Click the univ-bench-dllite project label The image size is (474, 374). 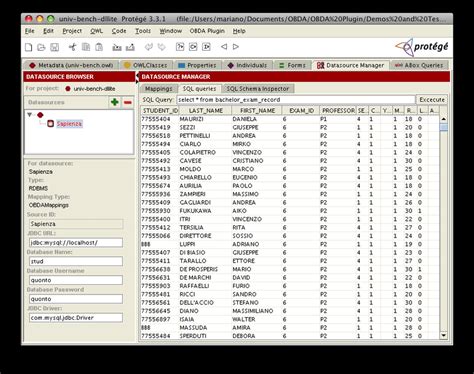(94, 89)
